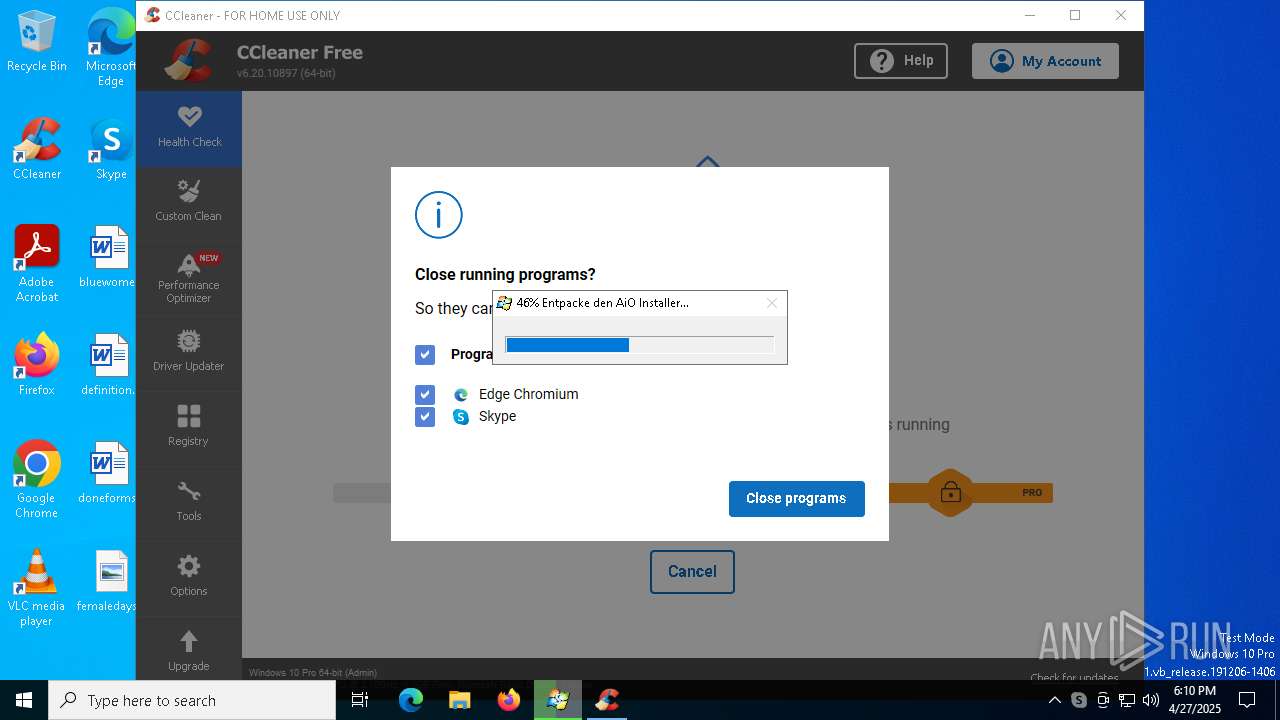Switch to installer taskbar item
The width and height of the screenshot is (1280, 720).
(558, 700)
